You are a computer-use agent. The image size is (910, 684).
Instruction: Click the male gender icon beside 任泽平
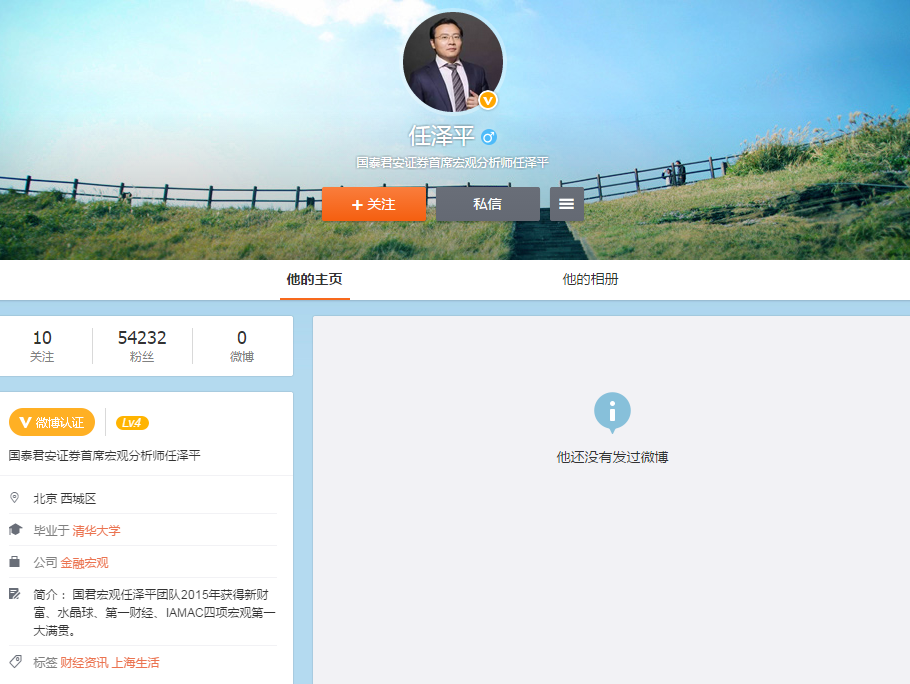489,137
